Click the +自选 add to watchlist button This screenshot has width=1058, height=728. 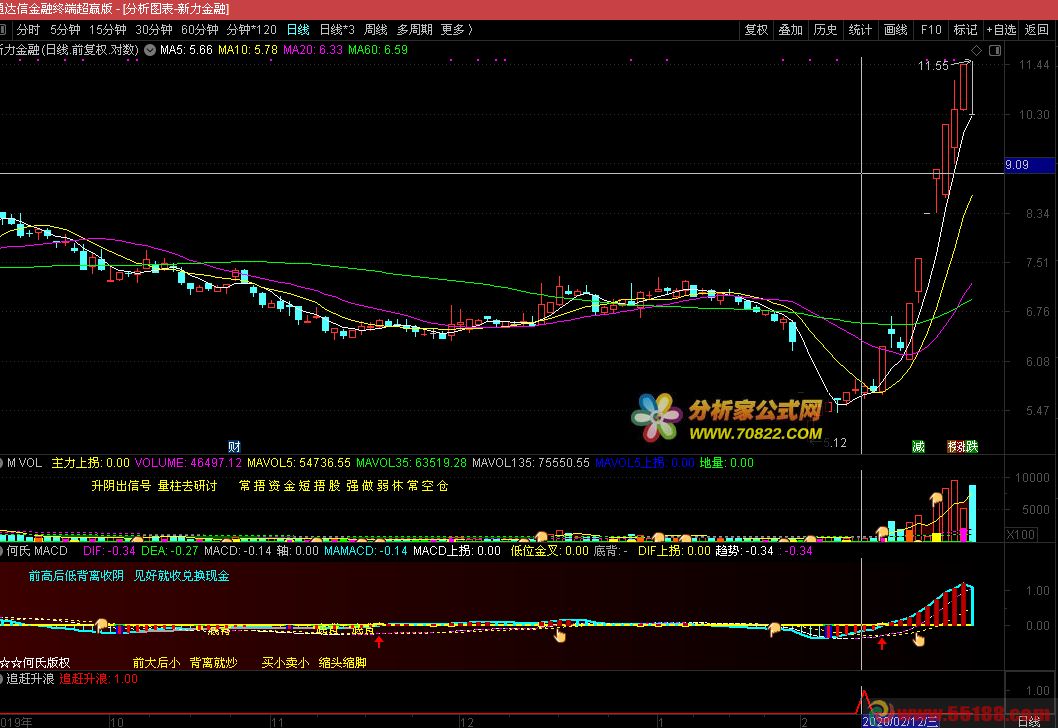click(x=999, y=30)
